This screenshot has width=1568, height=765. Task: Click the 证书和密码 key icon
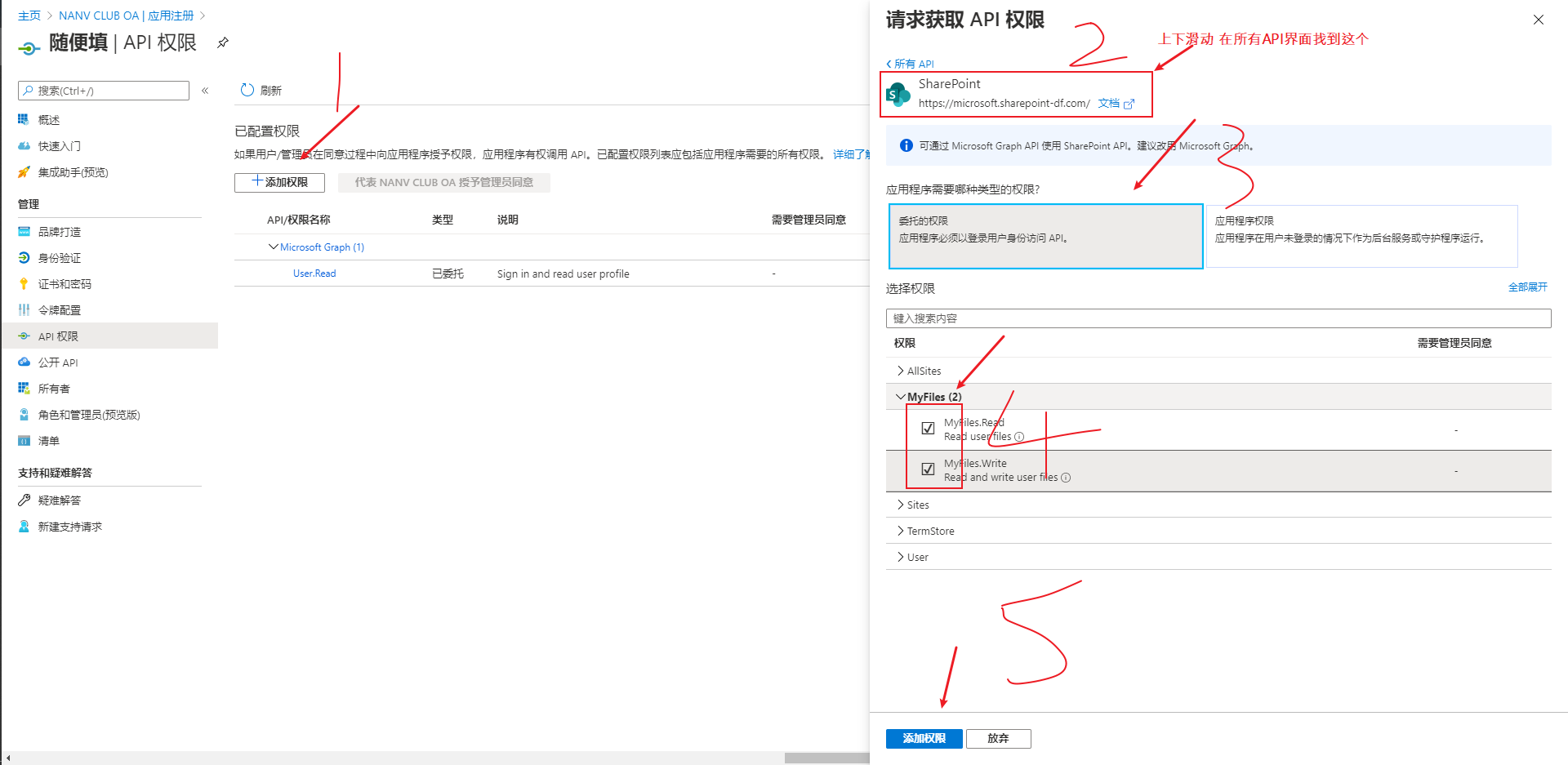[24, 284]
